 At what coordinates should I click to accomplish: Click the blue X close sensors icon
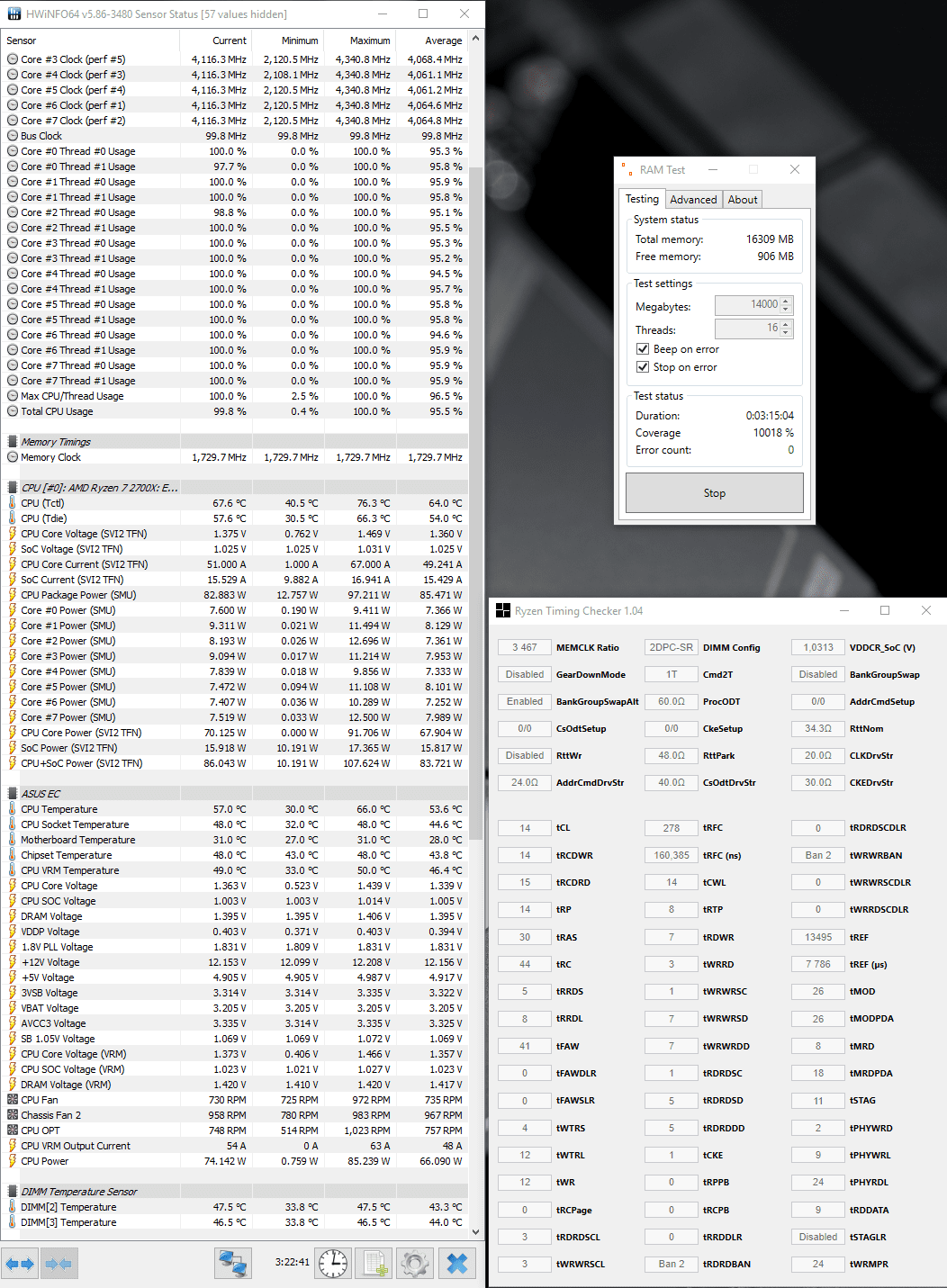click(x=457, y=1264)
